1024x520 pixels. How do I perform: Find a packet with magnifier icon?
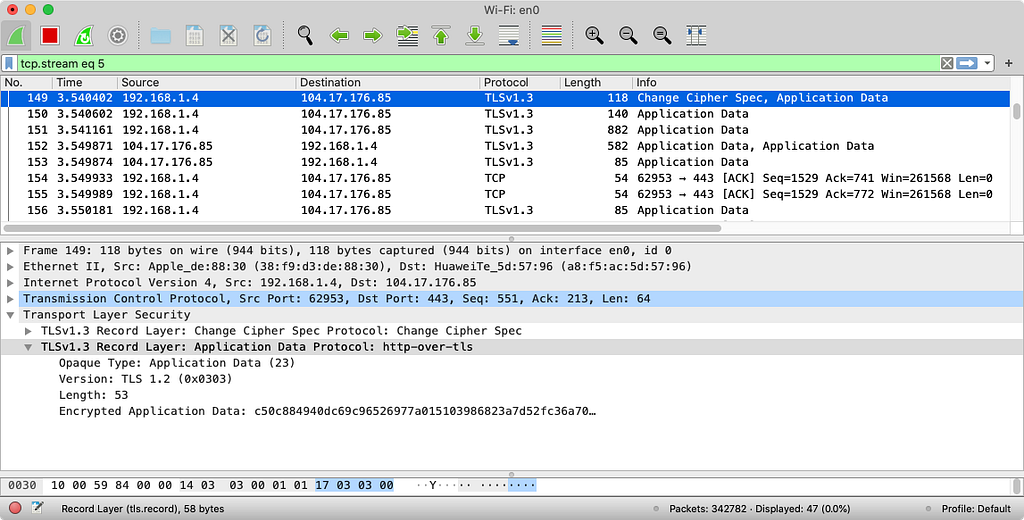305,35
